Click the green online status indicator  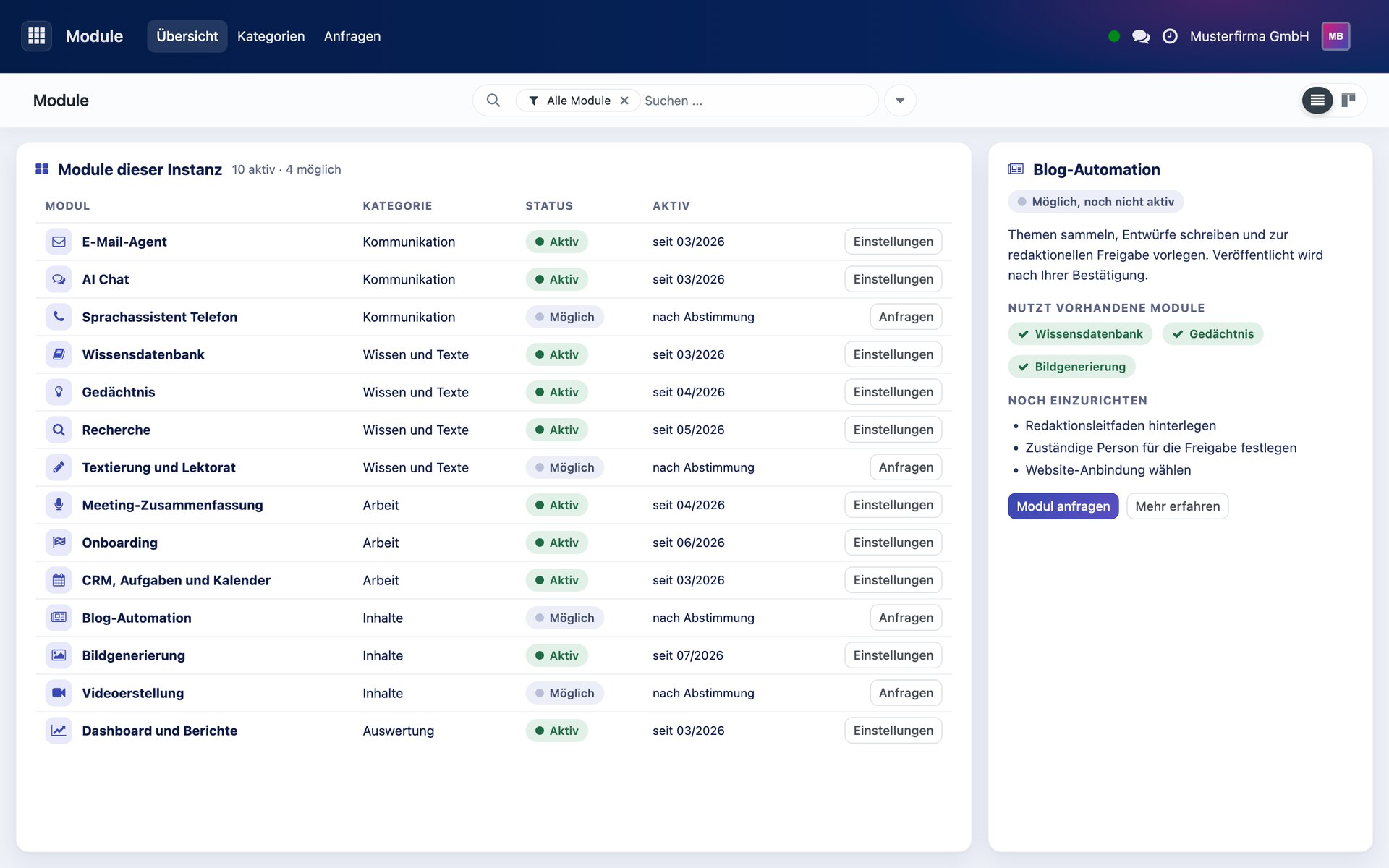[1114, 36]
